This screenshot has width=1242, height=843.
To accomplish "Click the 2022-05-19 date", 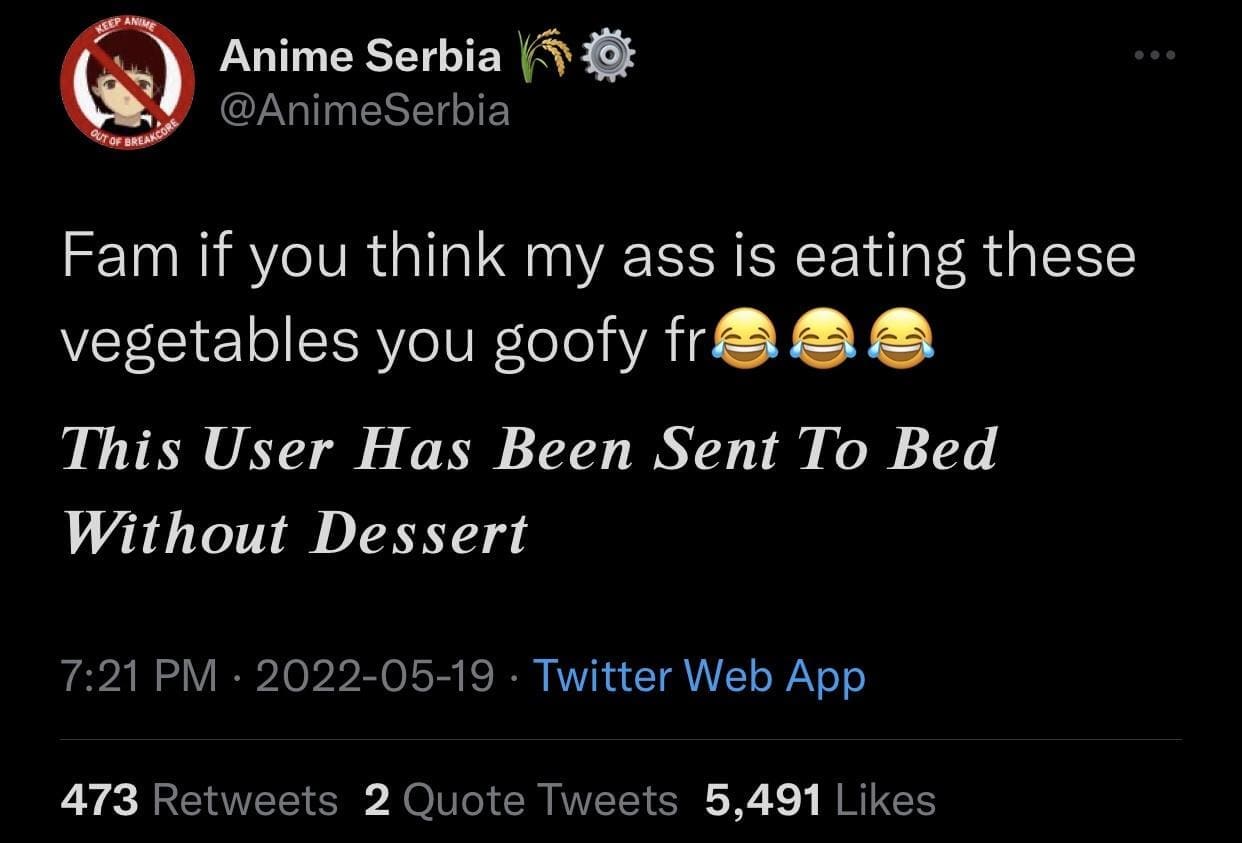I will (x=375, y=677).
